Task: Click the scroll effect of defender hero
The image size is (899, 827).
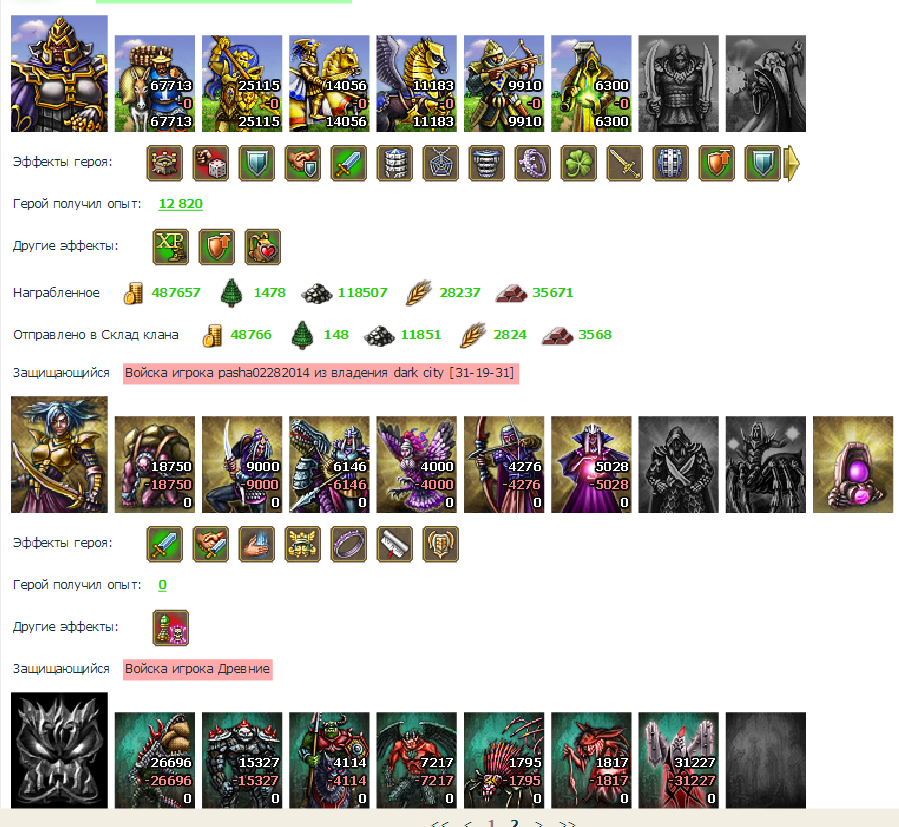Action: click(x=394, y=544)
